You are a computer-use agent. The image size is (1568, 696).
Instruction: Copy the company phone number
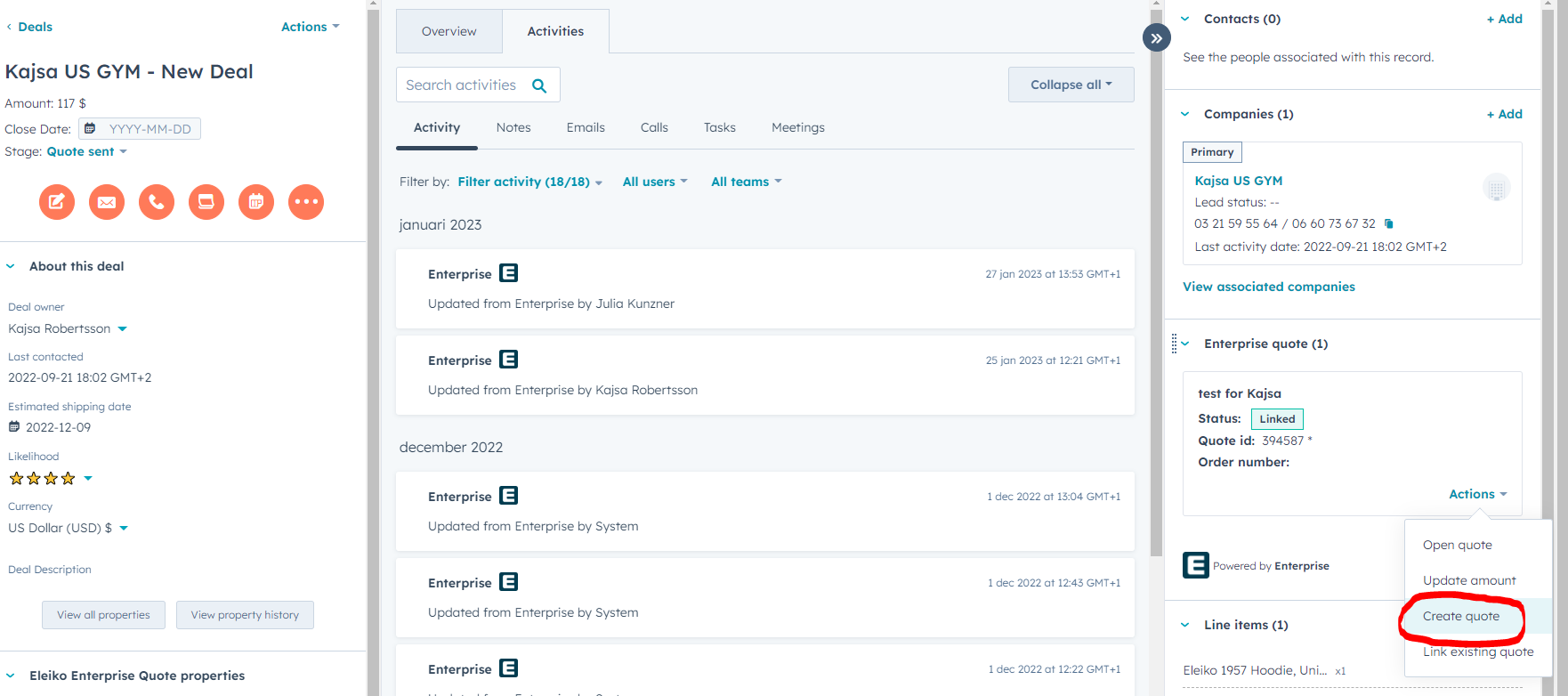pos(1389,223)
